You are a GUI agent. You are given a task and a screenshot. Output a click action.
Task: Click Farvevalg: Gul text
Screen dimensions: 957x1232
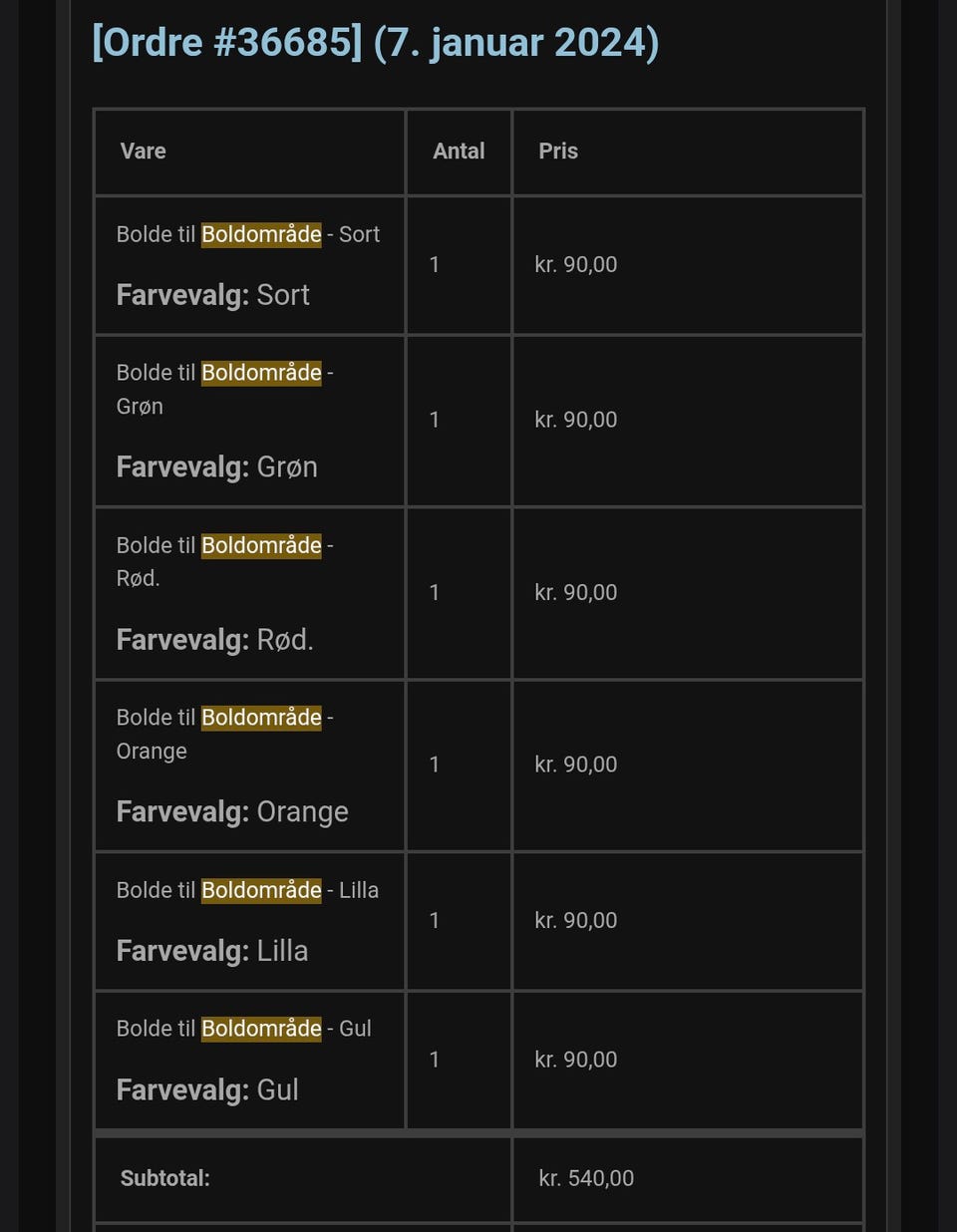(207, 1089)
